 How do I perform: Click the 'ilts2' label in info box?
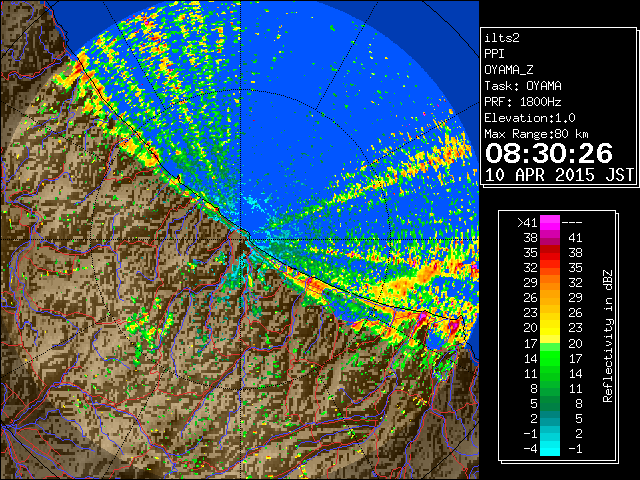(502, 38)
